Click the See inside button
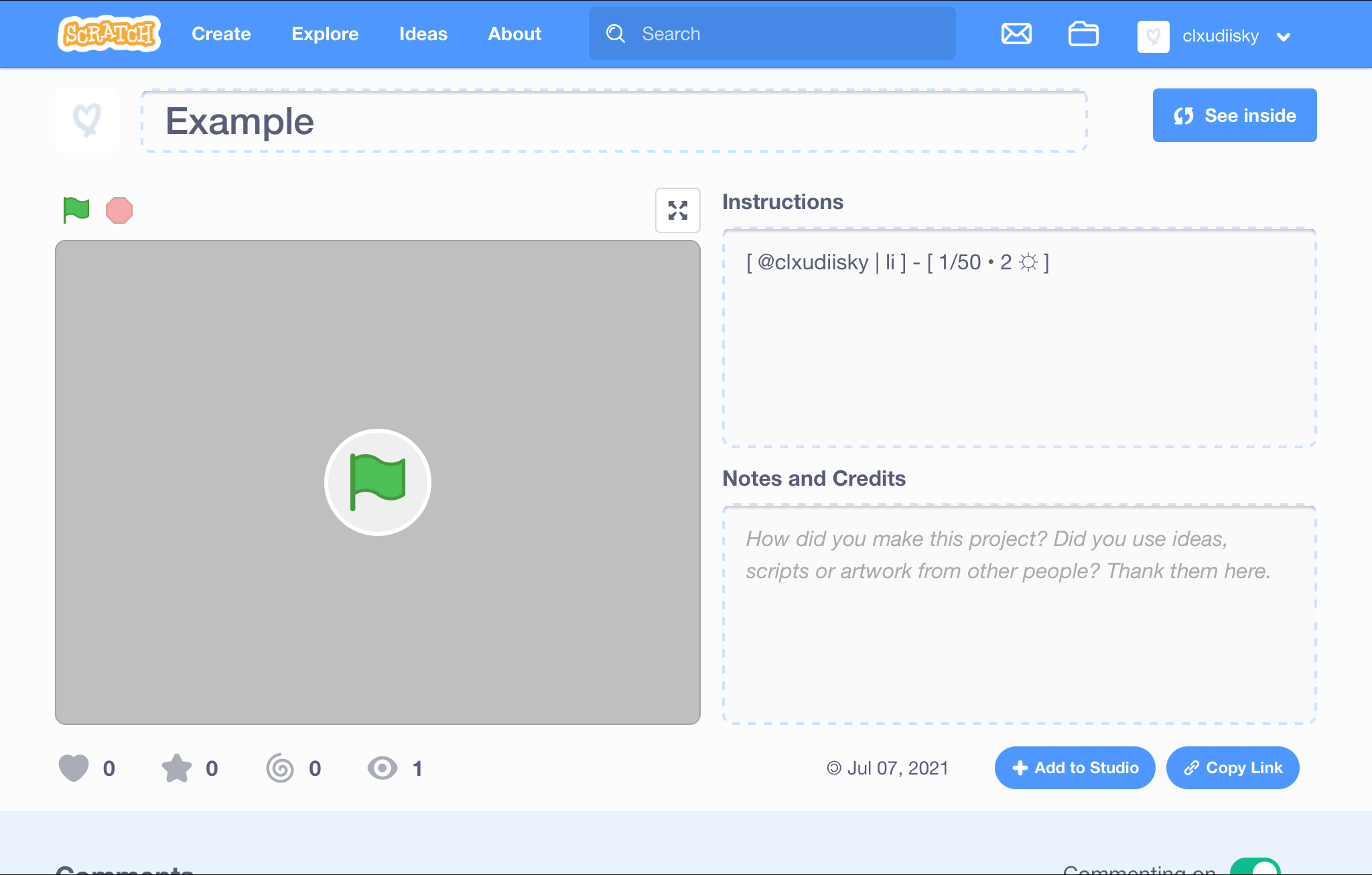This screenshot has height=875, width=1372. point(1234,115)
